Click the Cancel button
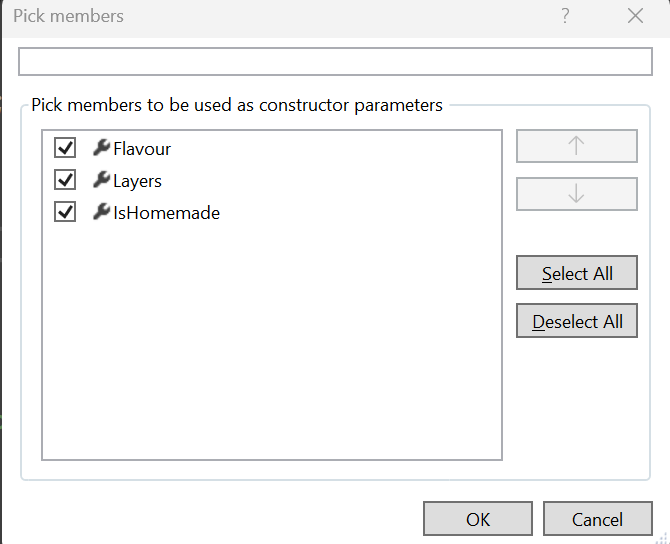 coord(597,519)
